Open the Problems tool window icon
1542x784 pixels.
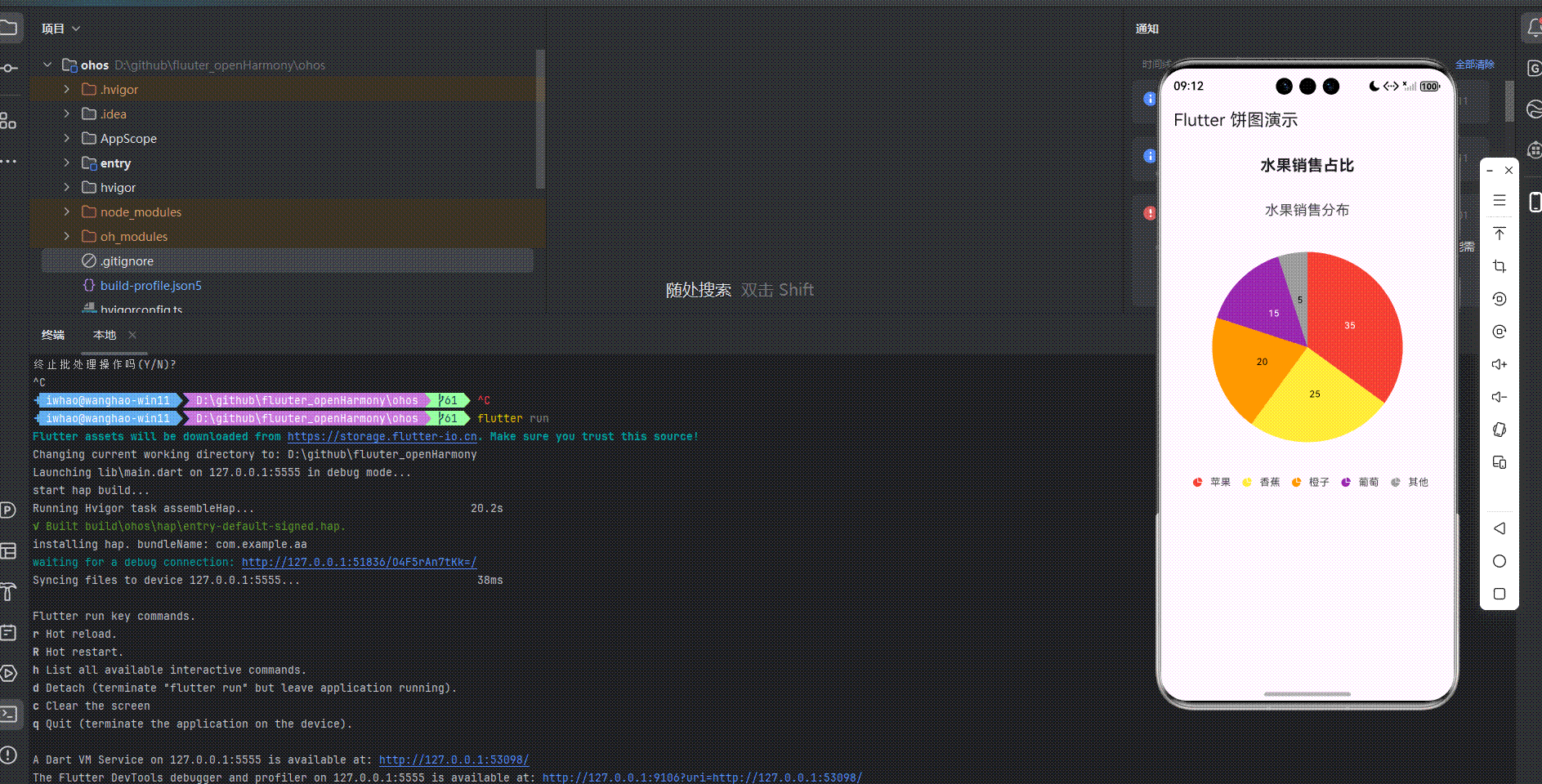[8, 755]
